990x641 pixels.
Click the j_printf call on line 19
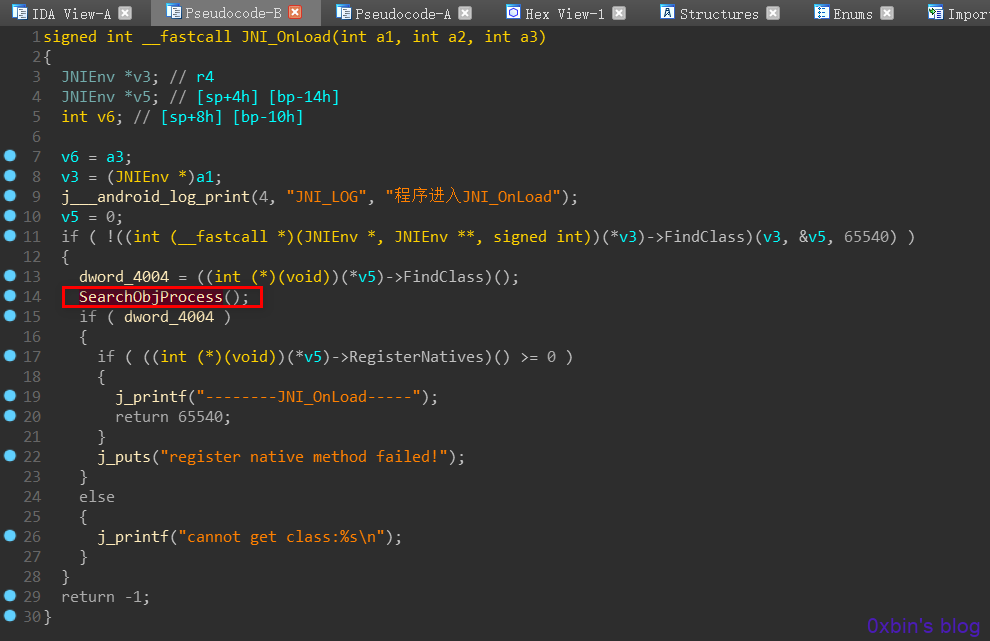(x=151, y=397)
